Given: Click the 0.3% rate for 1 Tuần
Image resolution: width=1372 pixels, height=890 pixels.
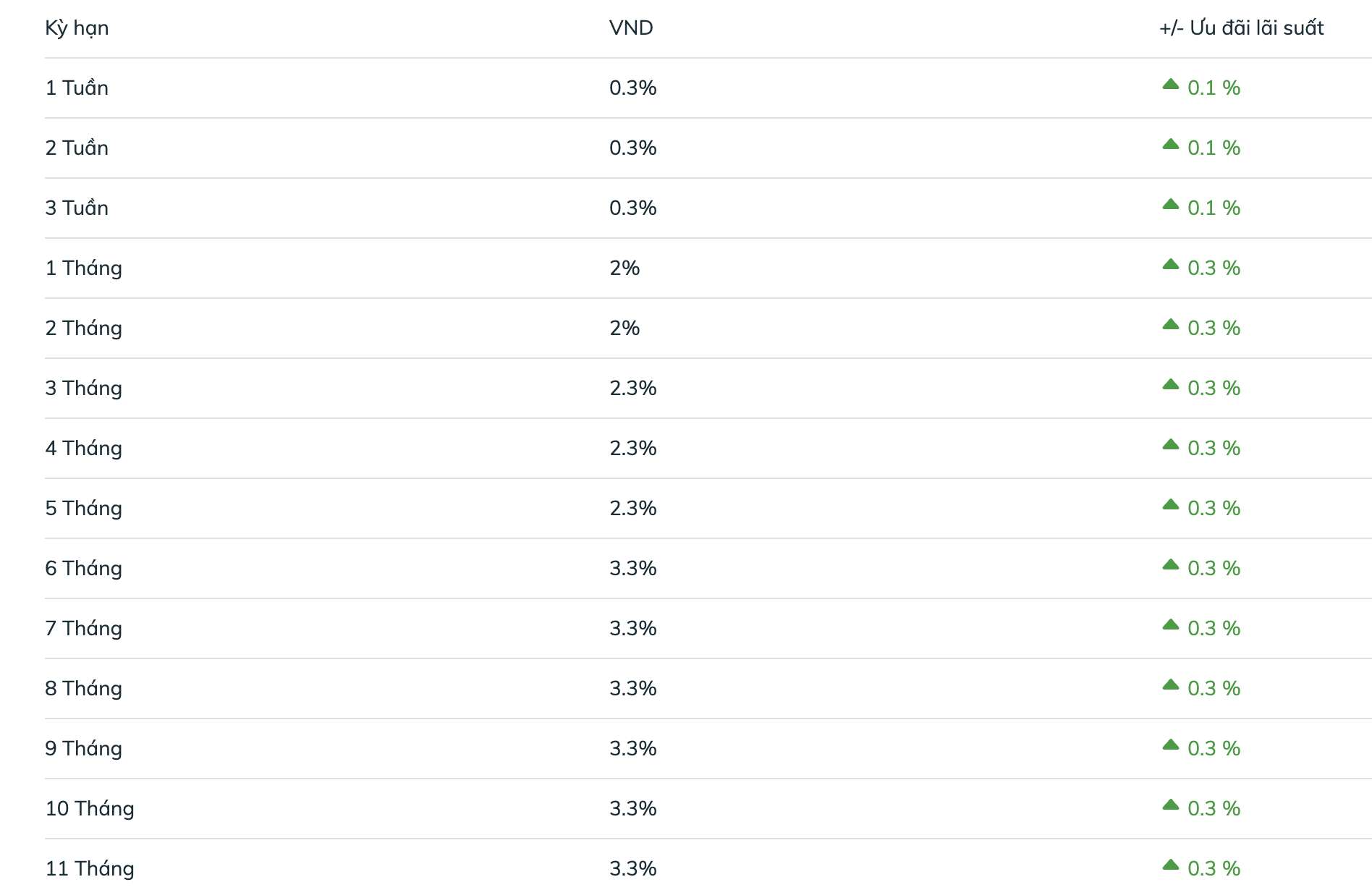Looking at the screenshot, I should (x=633, y=88).
